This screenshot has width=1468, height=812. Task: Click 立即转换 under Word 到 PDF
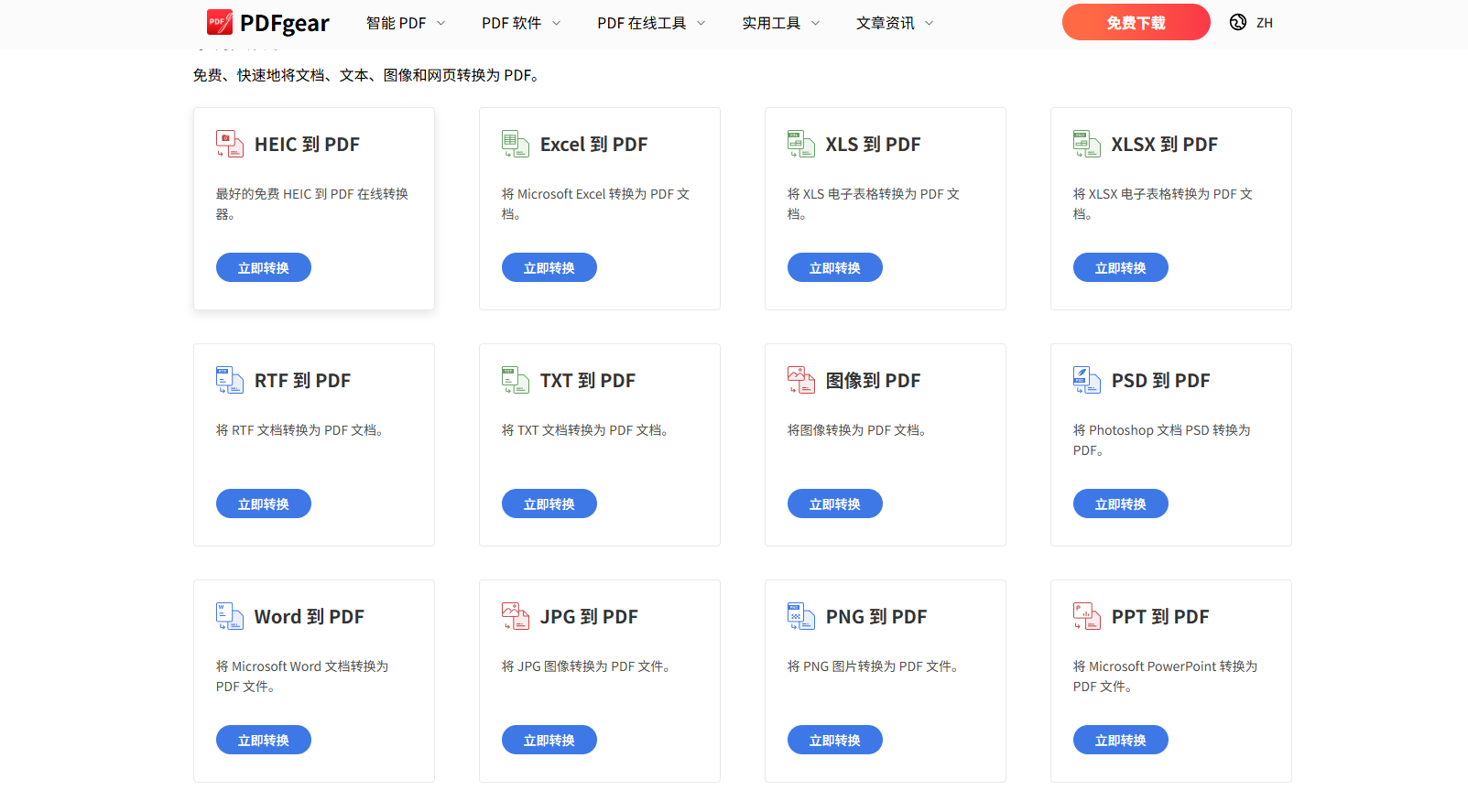pos(264,740)
